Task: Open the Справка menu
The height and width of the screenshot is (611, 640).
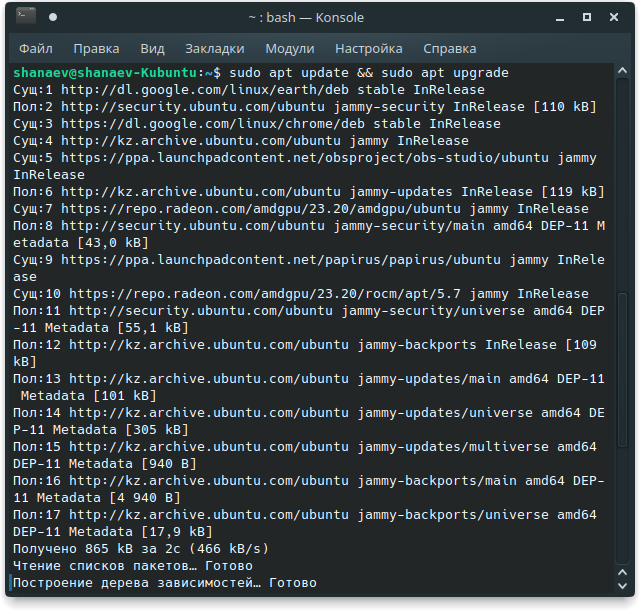Action: coord(449,49)
